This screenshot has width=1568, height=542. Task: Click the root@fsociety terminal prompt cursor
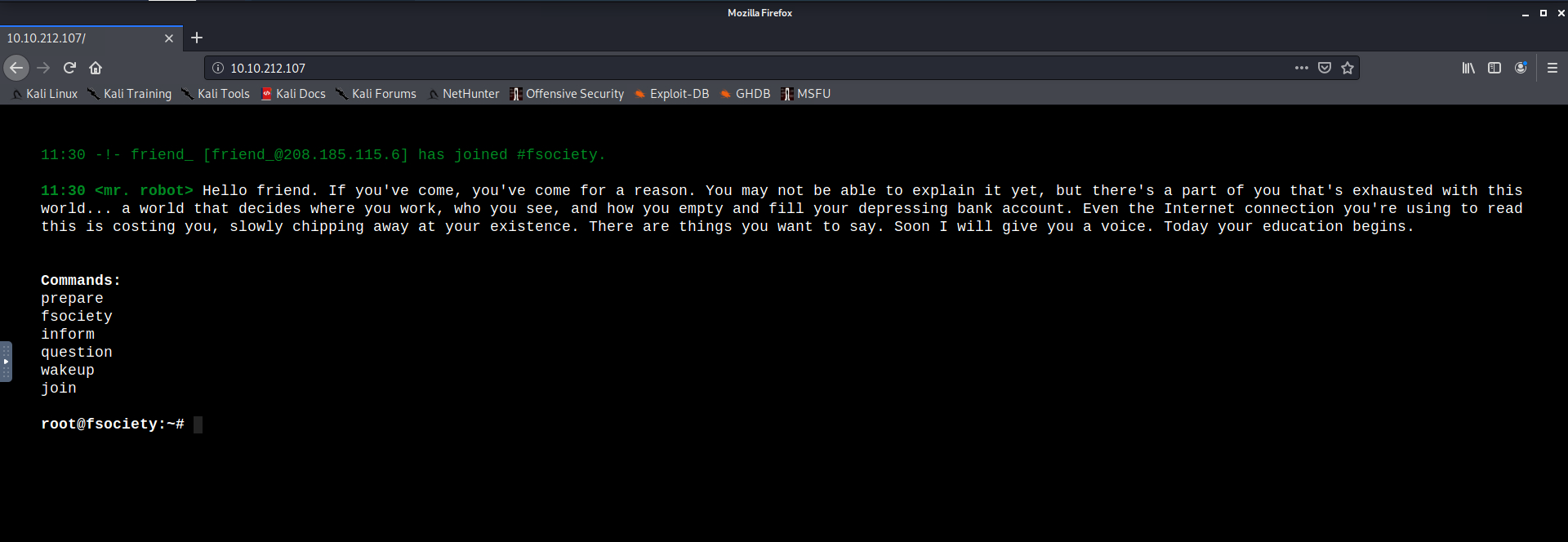tap(198, 424)
